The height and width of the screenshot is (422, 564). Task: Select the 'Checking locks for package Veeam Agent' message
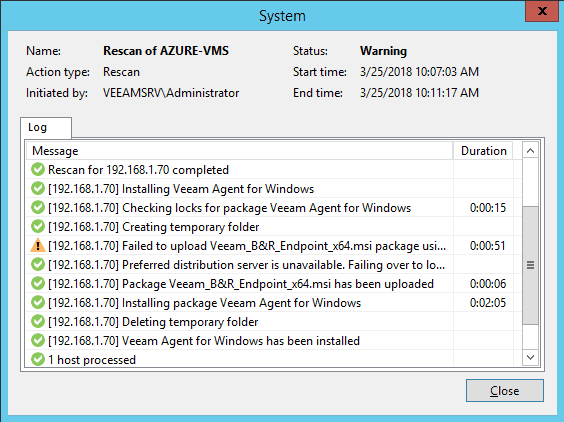coord(229,208)
